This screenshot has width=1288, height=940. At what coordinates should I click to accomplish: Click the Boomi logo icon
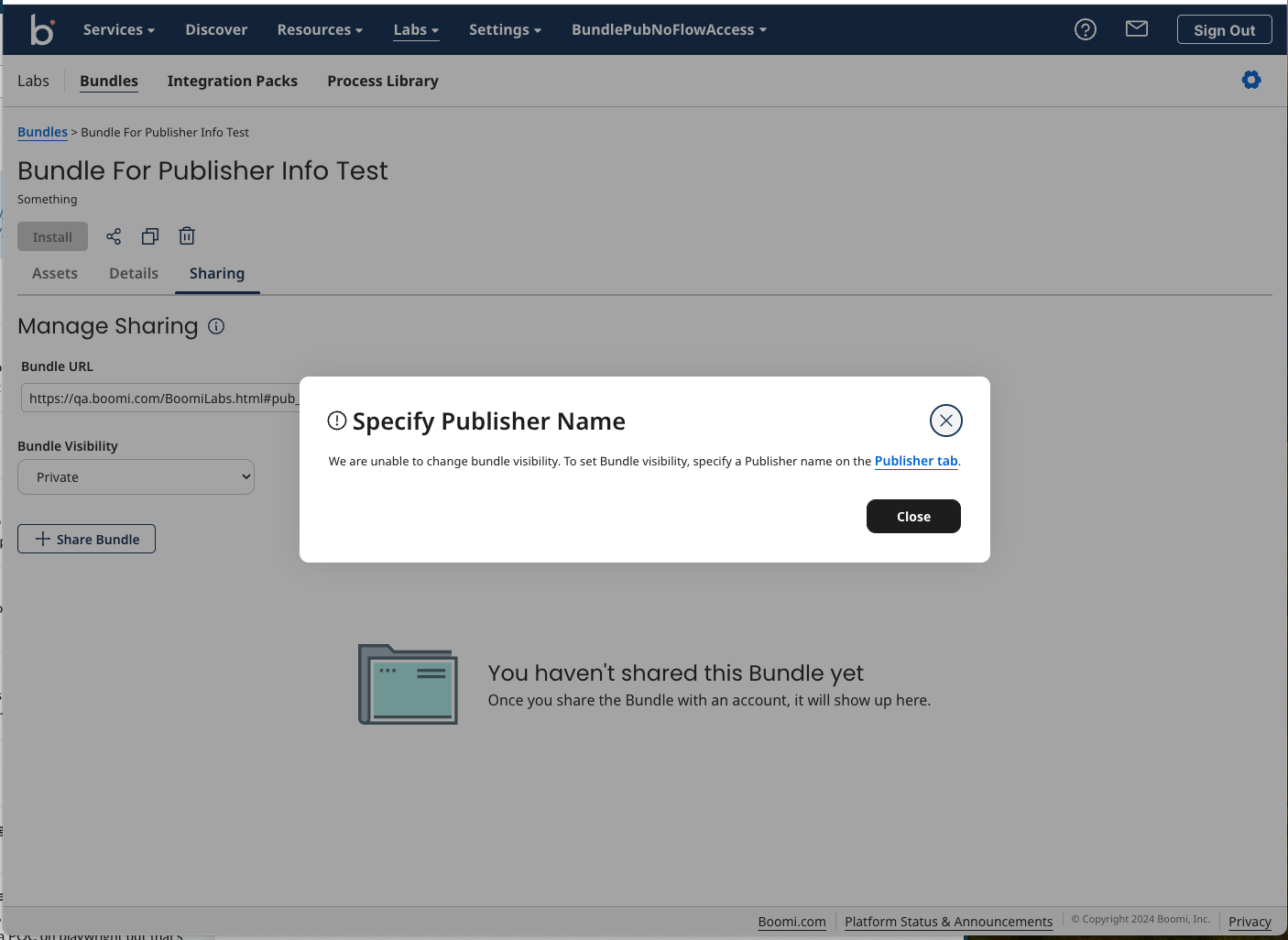click(x=42, y=29)
